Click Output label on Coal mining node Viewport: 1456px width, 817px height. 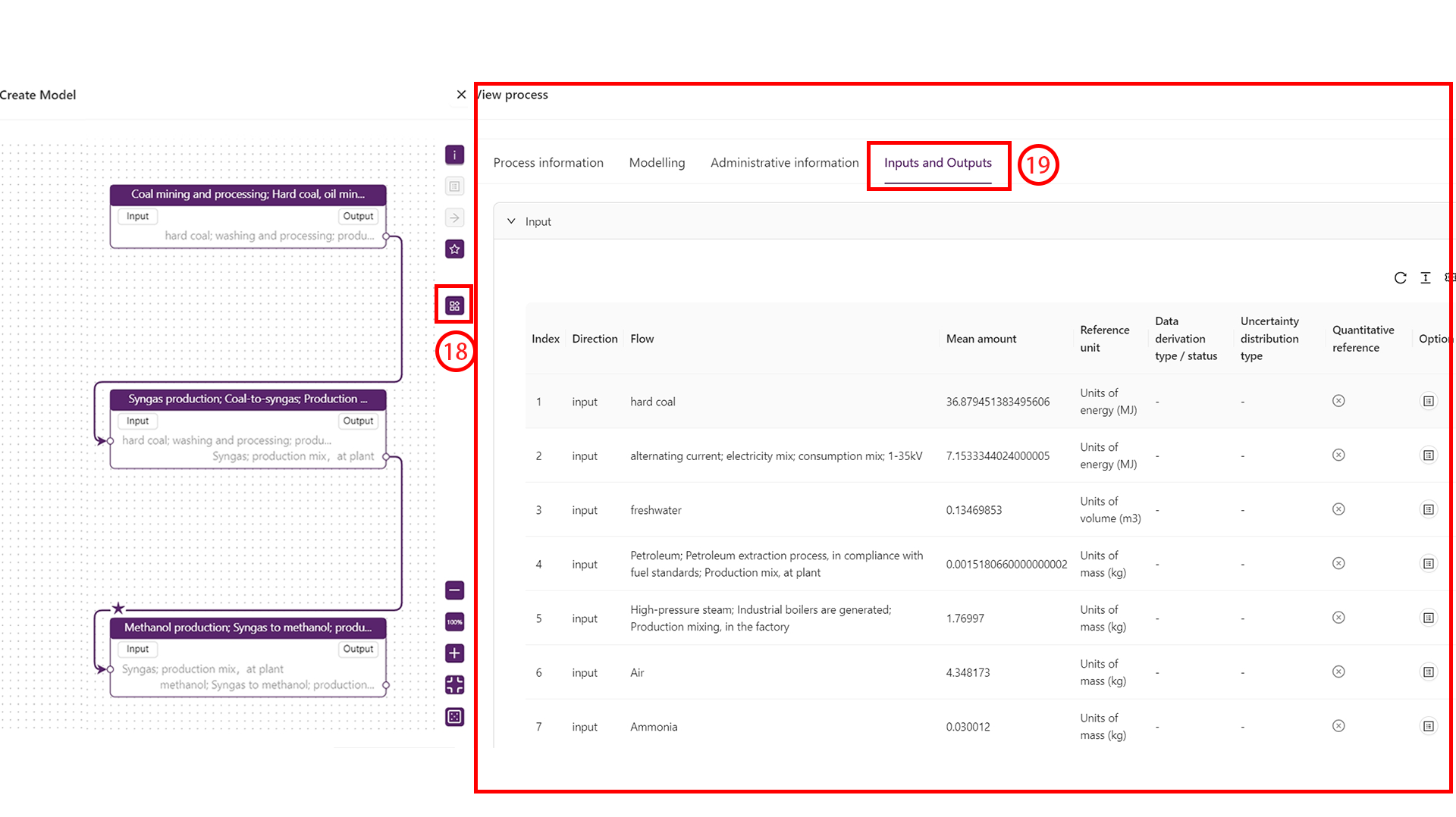[x=358, y=216]
